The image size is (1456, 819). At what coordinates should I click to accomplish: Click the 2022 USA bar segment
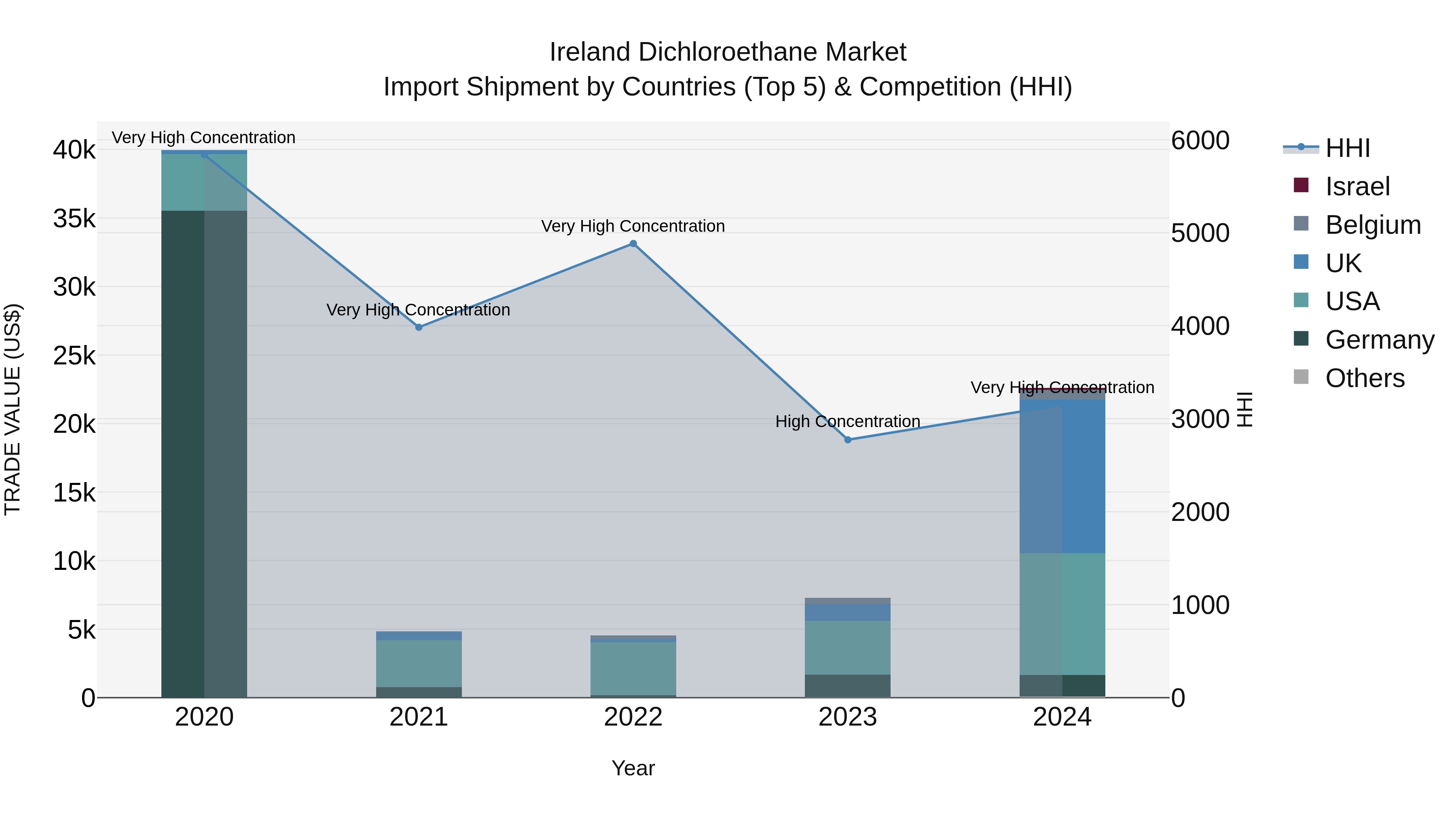(633, 669)
